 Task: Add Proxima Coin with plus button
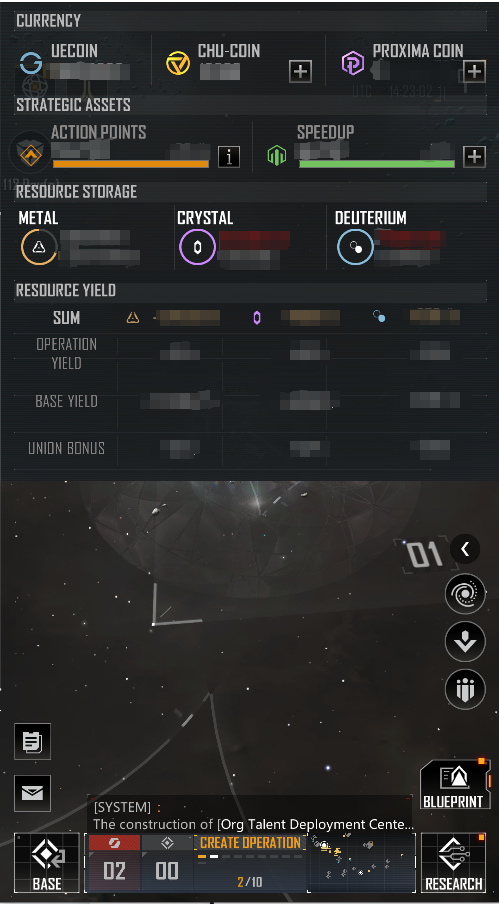474,71
